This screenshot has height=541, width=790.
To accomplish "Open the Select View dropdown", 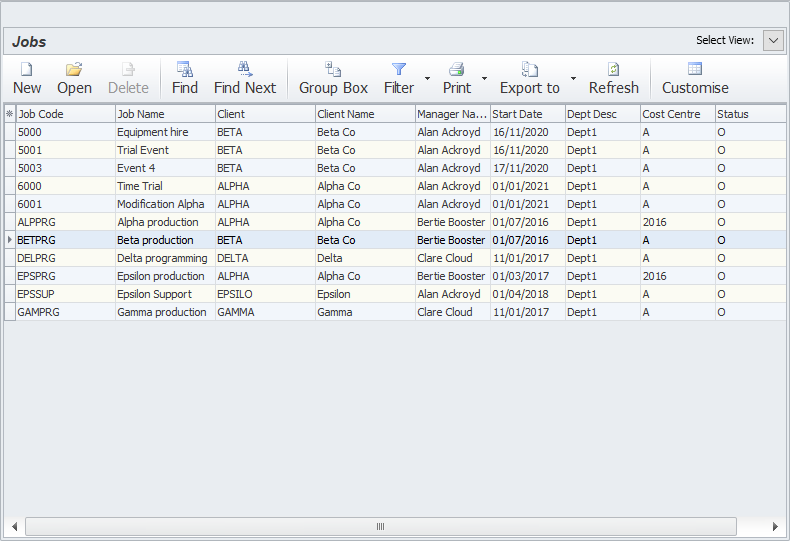I will (x=773, y=40).
